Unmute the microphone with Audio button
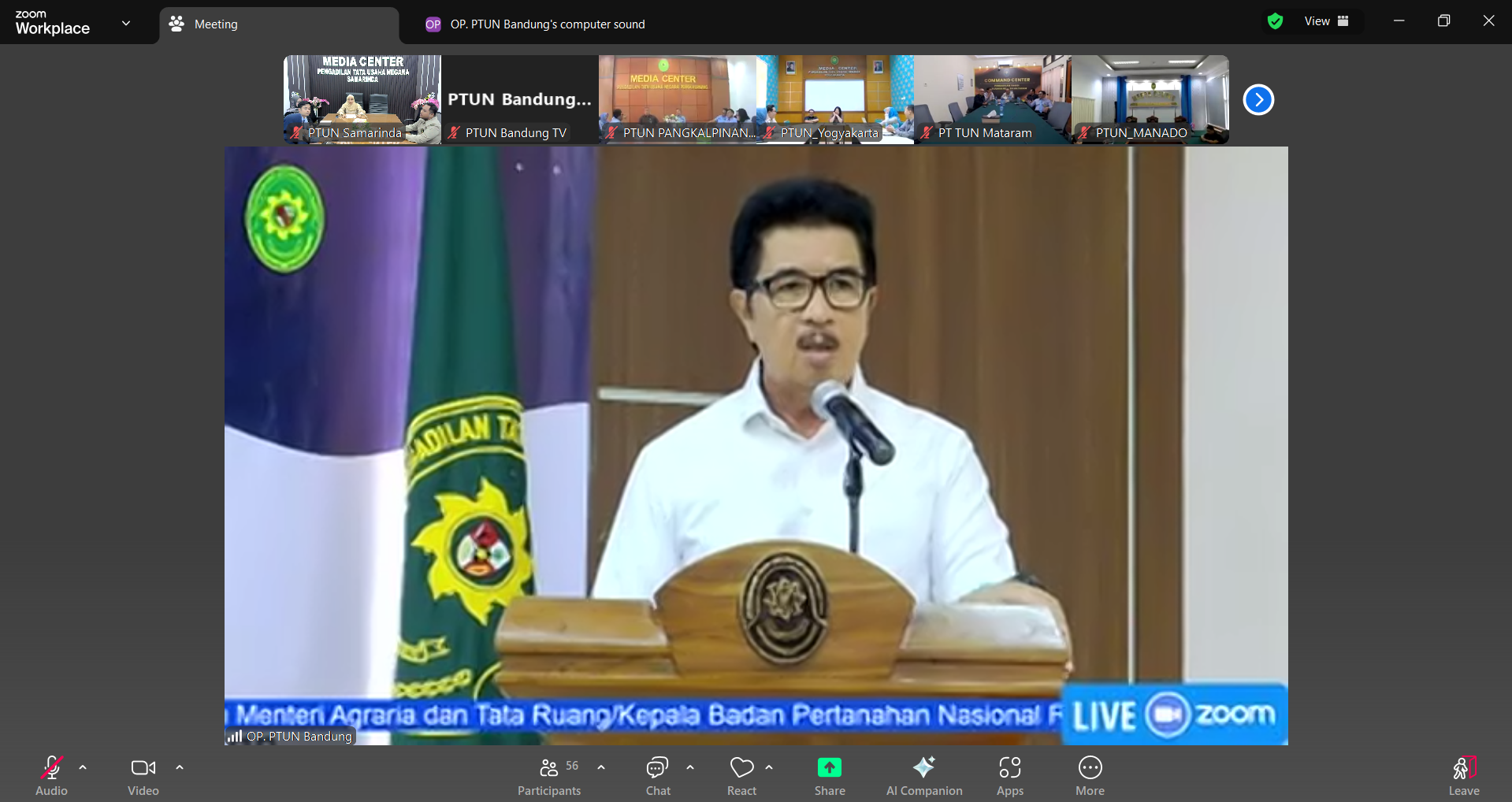This screenshot has height=802, width=1512. click(52, 776)
